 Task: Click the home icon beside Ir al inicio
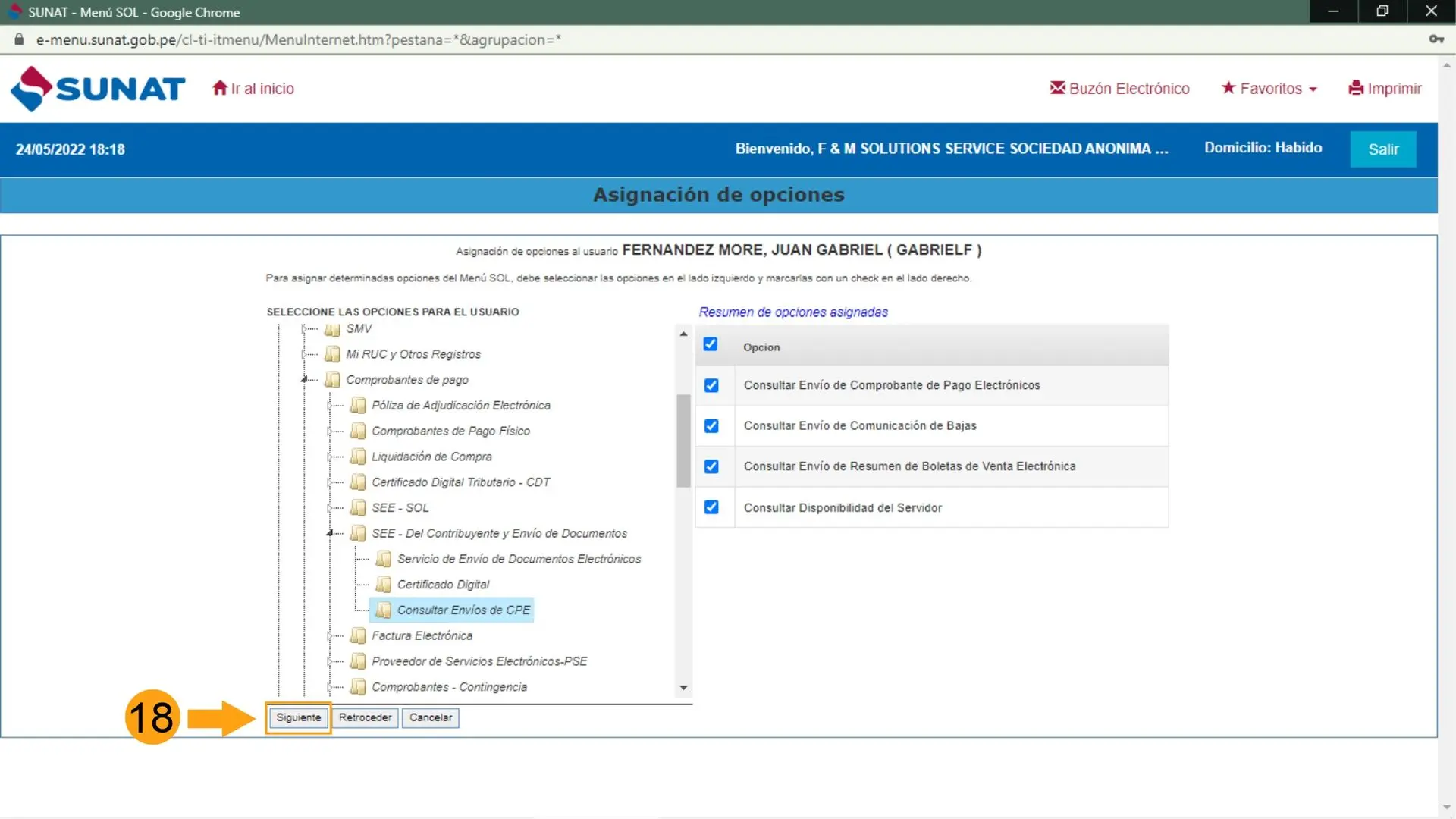pos(220,88)
